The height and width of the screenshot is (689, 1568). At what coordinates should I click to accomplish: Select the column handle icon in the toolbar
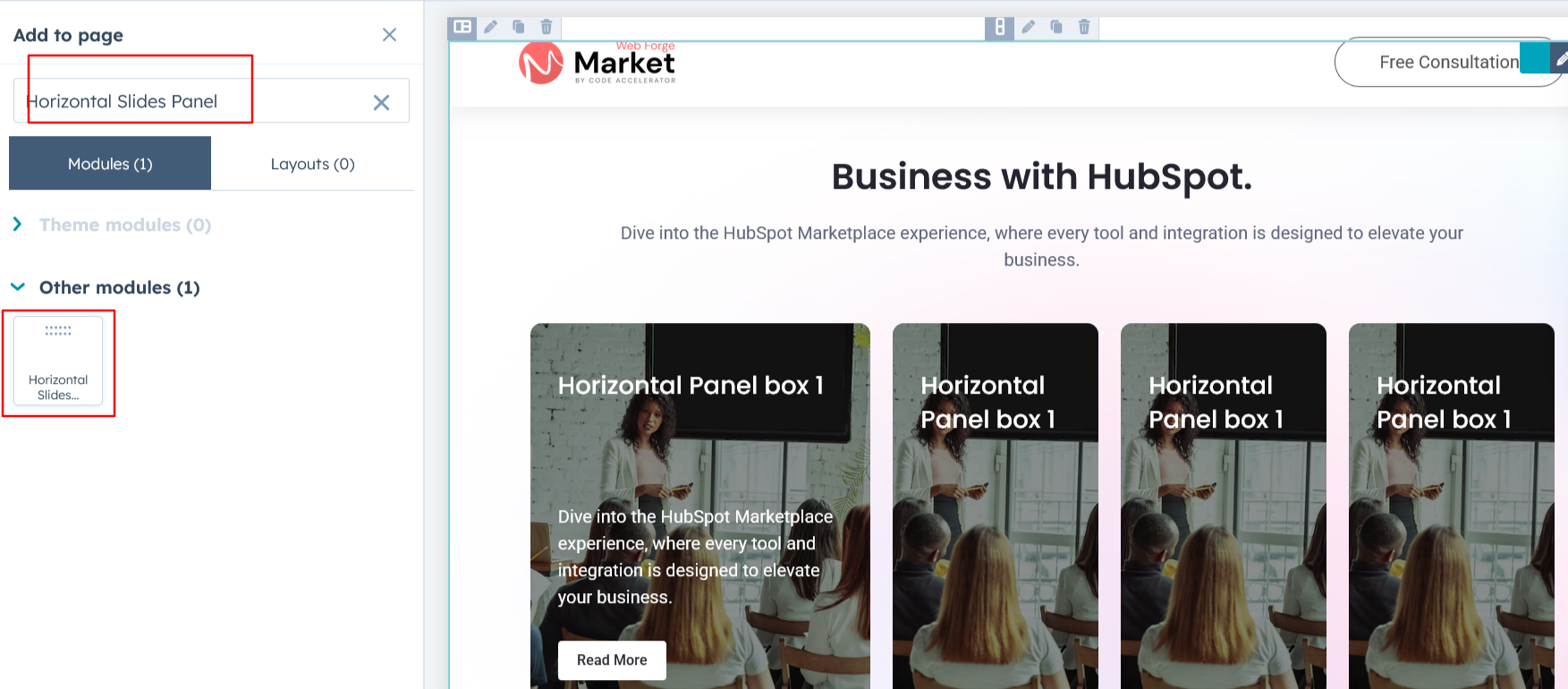[1000, 28]
